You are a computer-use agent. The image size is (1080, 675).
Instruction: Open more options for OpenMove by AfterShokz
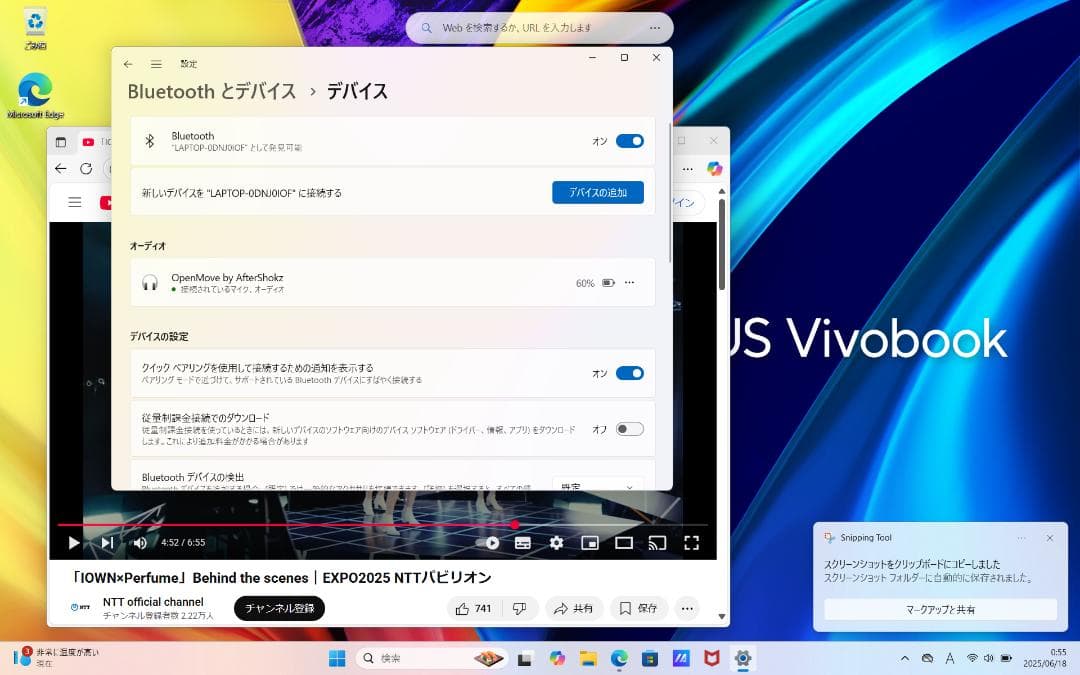tap(629, 283)
